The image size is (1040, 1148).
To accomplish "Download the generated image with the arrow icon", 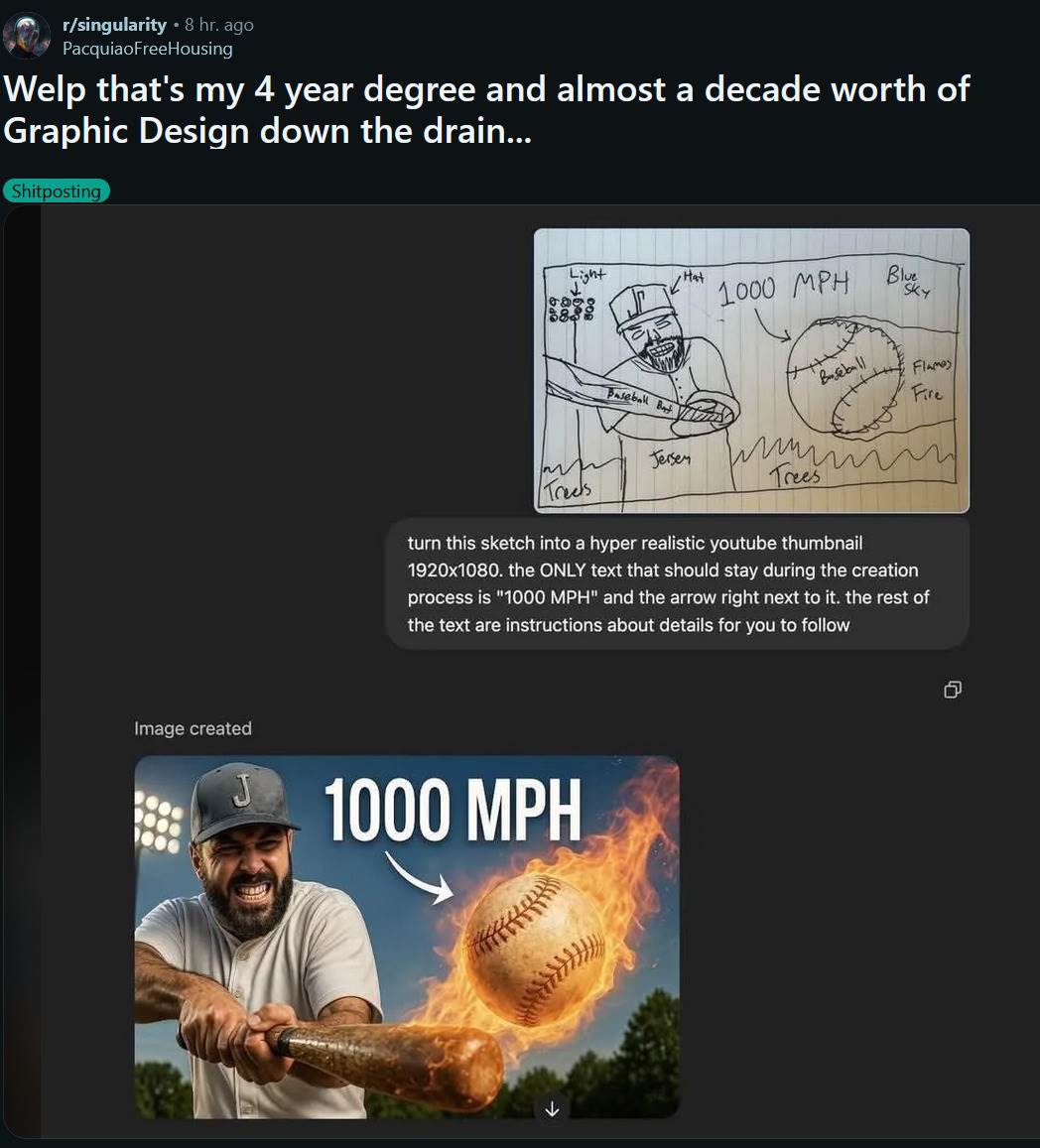I will 552,1109.
